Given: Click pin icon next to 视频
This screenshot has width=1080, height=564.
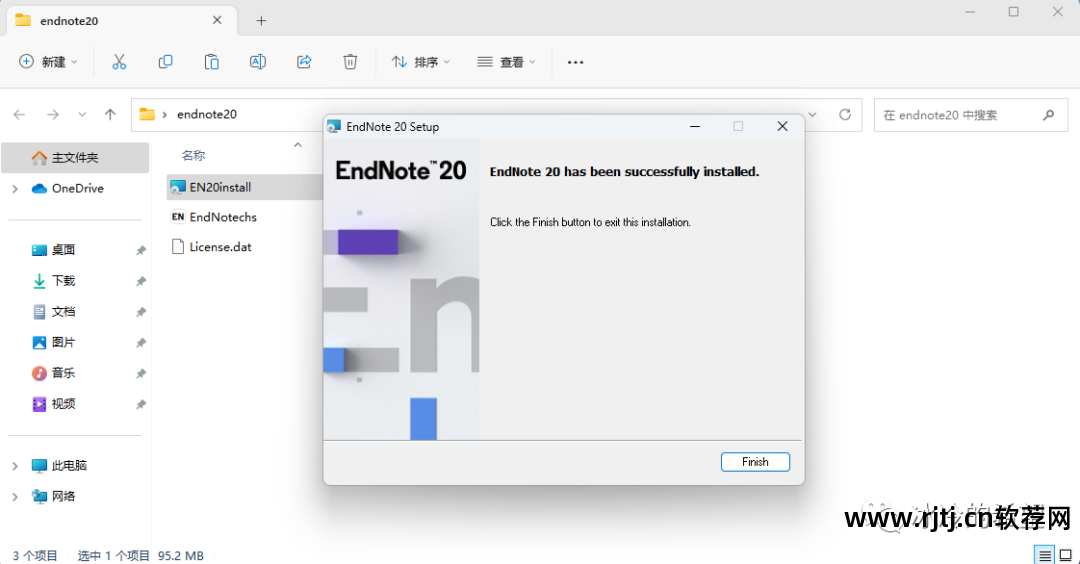Looking at the screenshot, I should pos(141,404).
